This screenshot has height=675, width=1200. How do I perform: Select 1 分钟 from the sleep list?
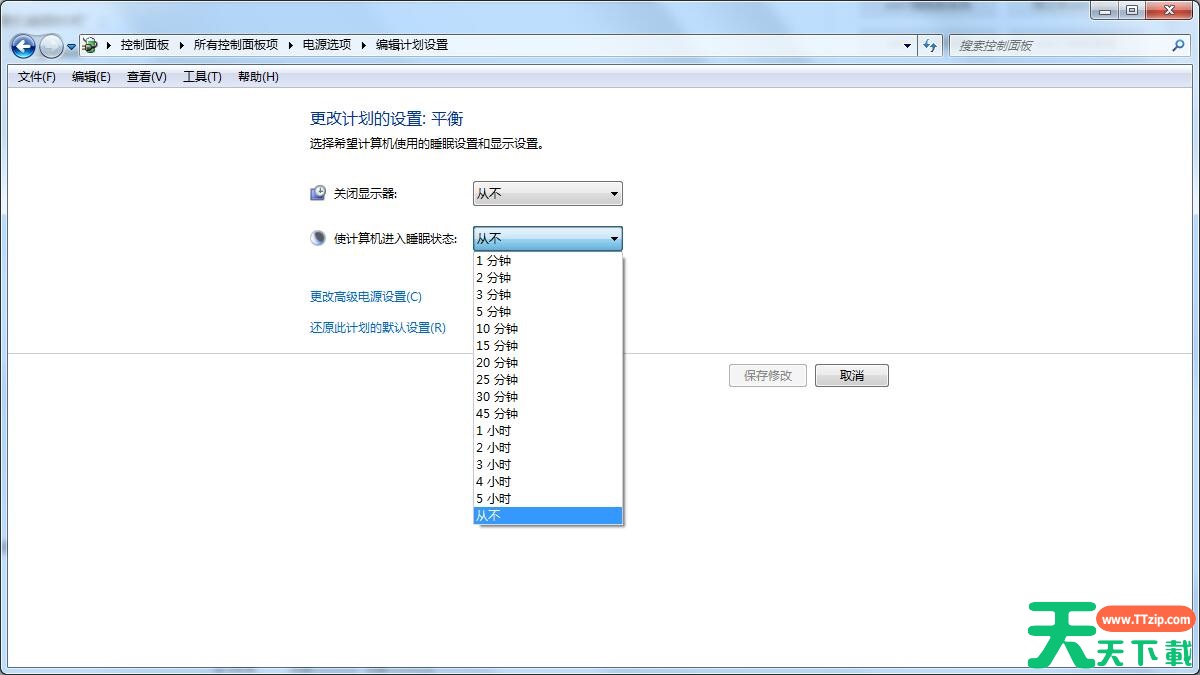548,261
